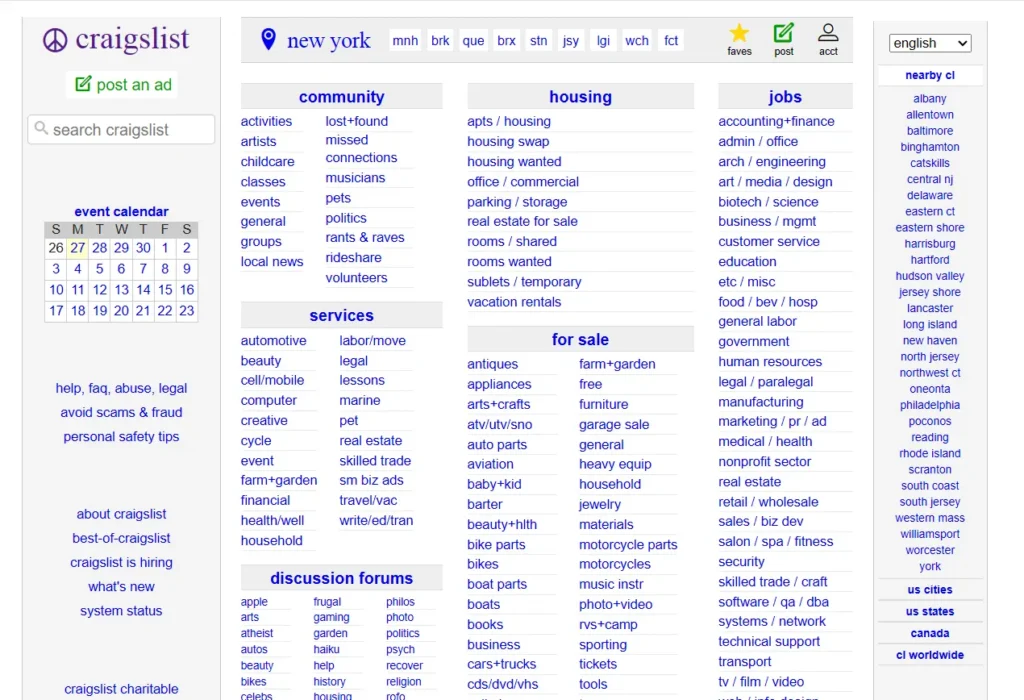The image size is (1024, 700).
Task: Open the frugal discussion forum
Action: tap(327, 602)
